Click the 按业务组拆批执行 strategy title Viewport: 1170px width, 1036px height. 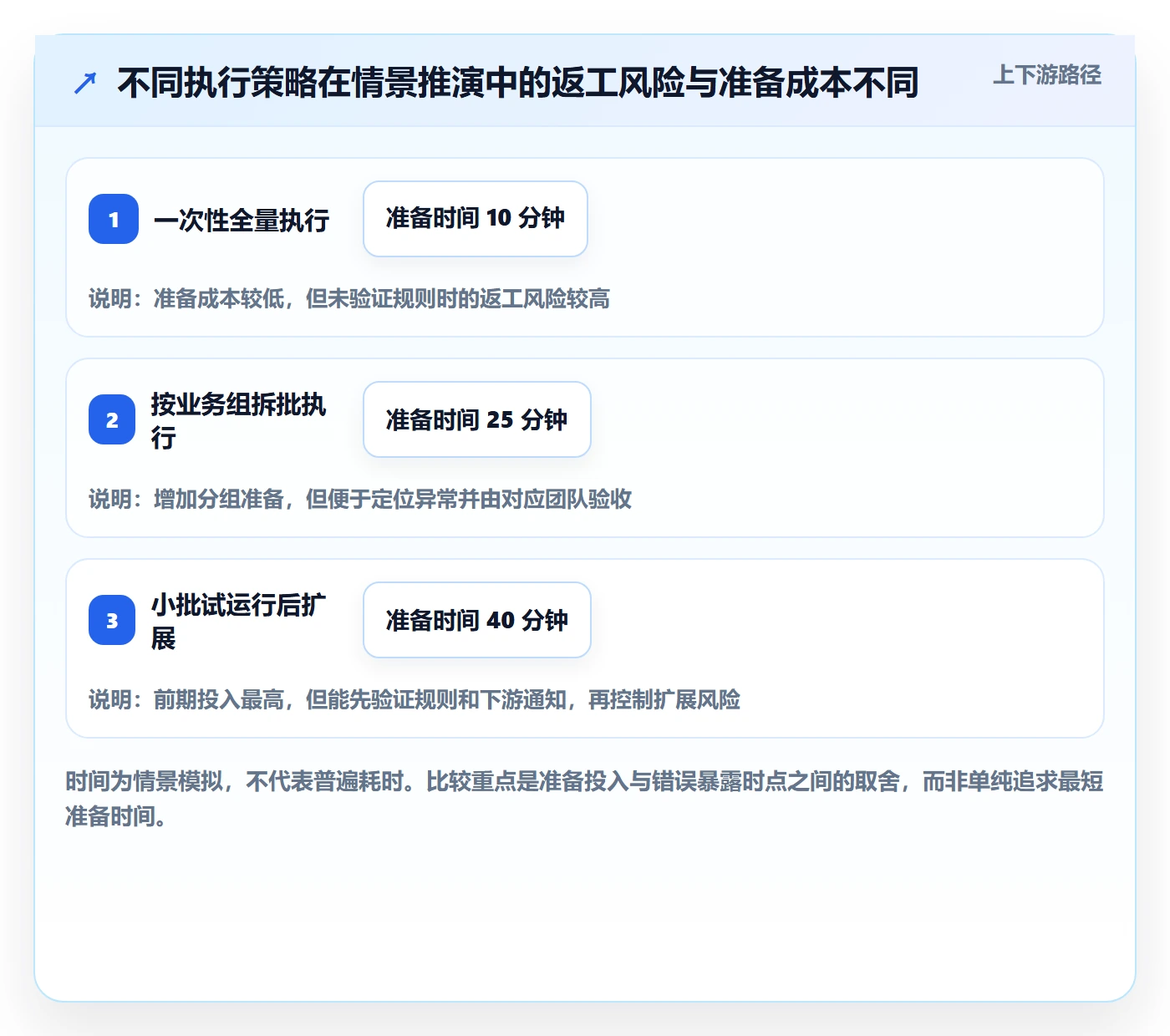[x=239, y=420]
